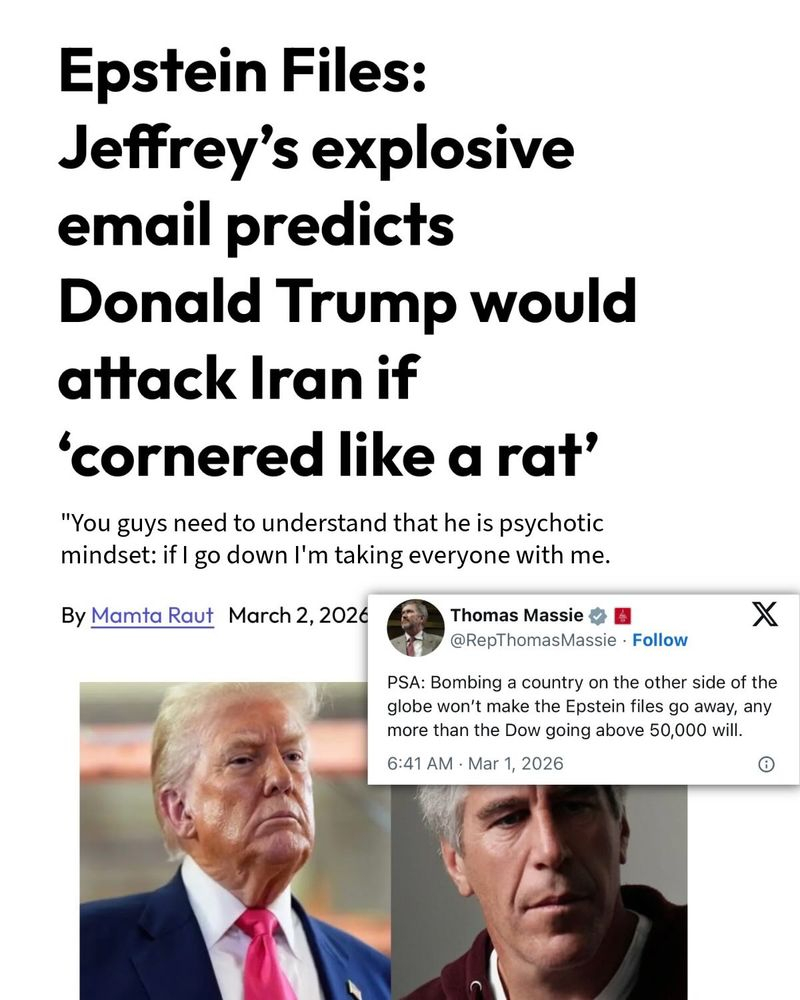Open author Mamta Raut's profile link

152,614
